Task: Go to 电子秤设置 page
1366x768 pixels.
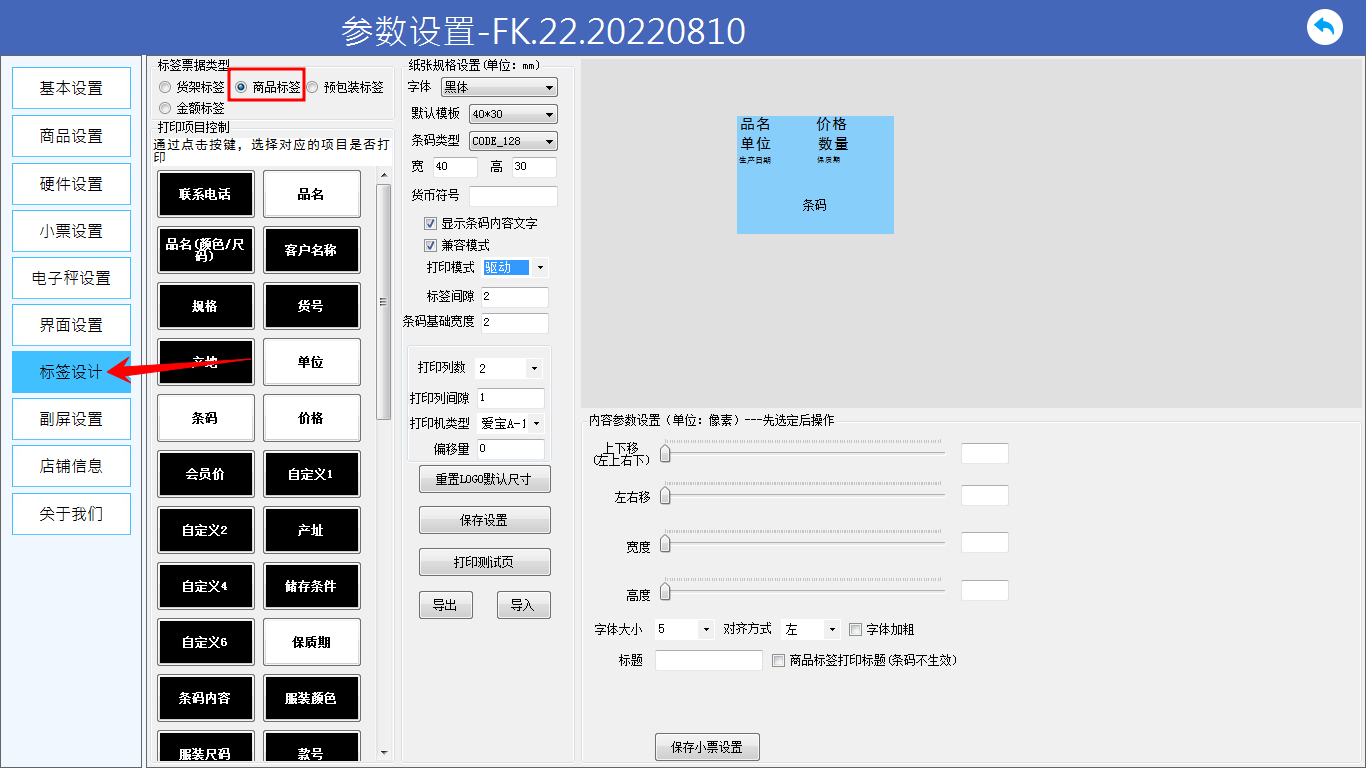Action: (71, 278)
